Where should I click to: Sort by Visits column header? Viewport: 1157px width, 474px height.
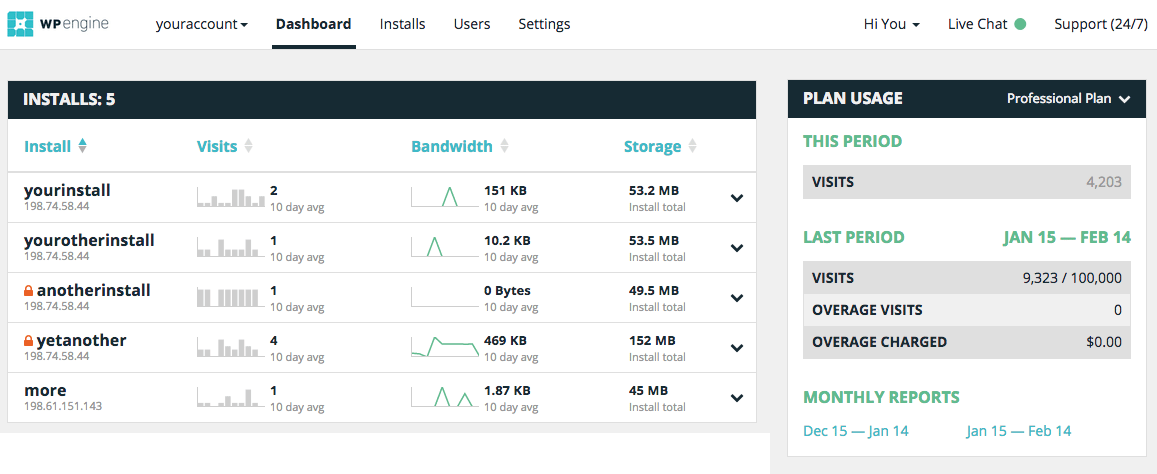click(217, 146)
